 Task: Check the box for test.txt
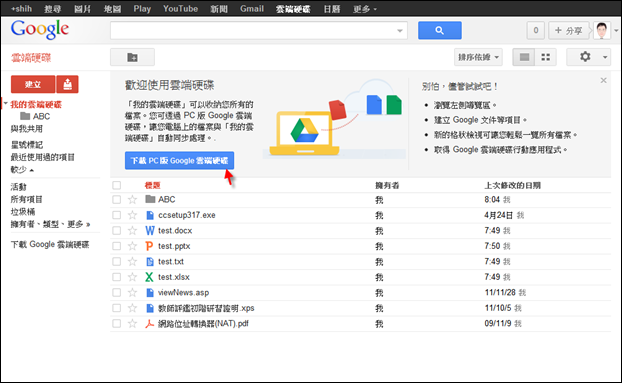[116, 261]
